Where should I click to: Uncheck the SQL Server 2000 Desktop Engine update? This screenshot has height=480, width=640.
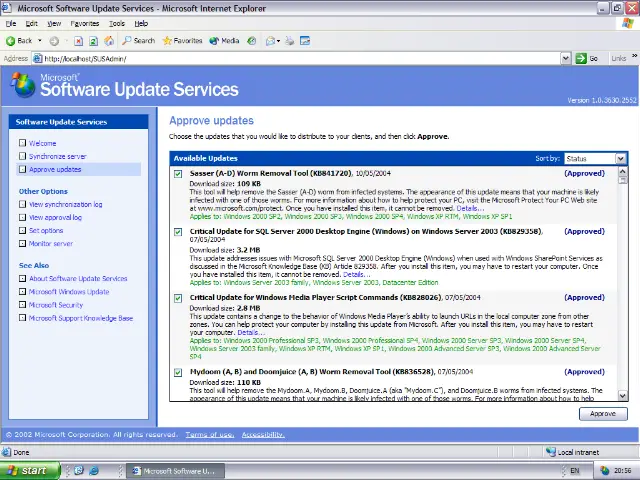178,232
